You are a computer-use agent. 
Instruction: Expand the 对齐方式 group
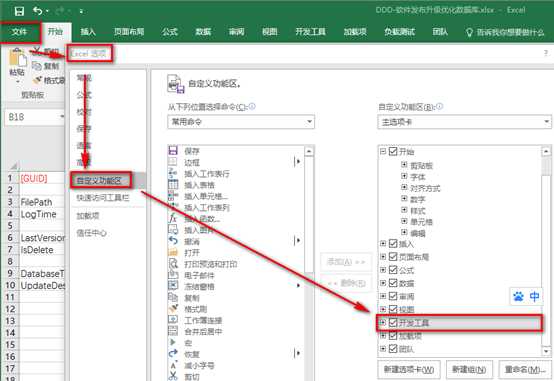point(404,187)
